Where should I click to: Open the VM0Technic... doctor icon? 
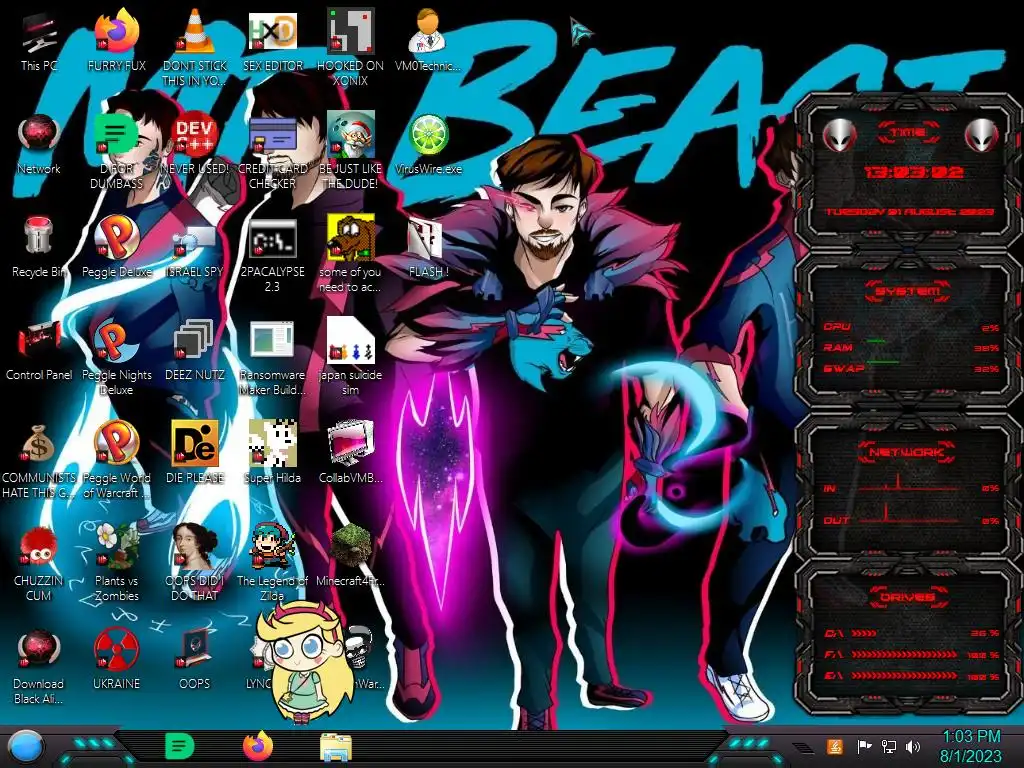pyautogui.click(x=428, y=31)
